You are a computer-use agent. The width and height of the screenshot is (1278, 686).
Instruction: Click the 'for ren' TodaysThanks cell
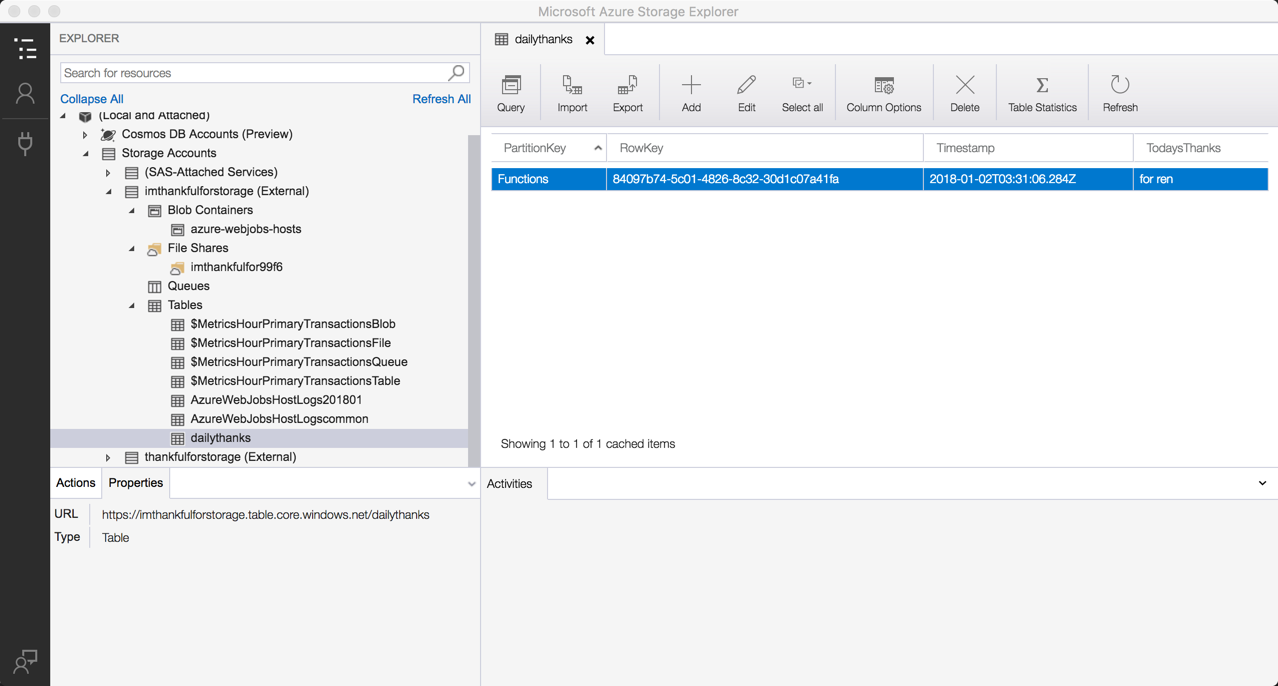[1201, 179]
